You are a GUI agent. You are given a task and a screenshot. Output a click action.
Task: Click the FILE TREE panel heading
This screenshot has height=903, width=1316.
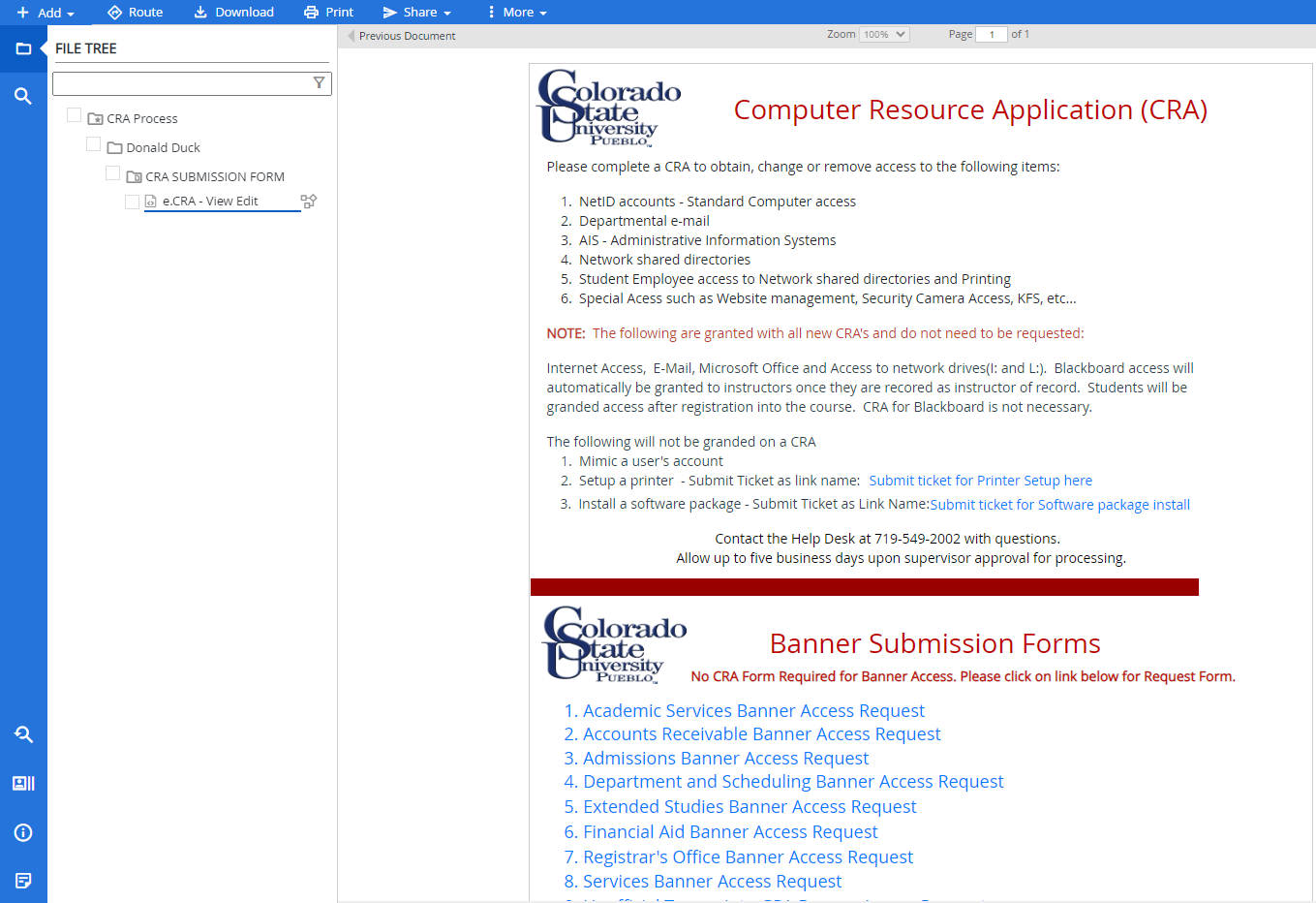click(85, 48)
